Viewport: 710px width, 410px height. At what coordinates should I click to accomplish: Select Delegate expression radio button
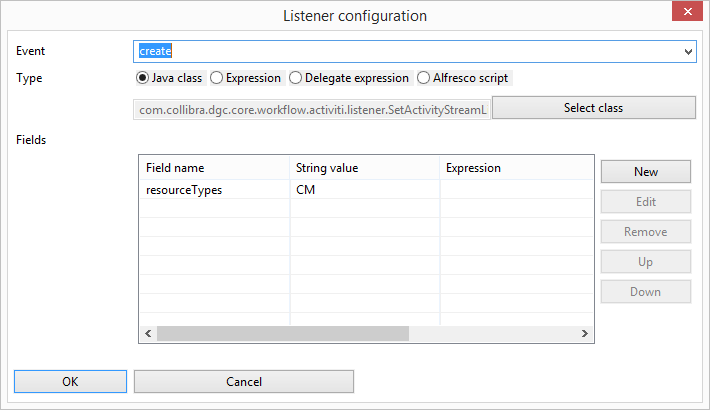pos(295,78)
